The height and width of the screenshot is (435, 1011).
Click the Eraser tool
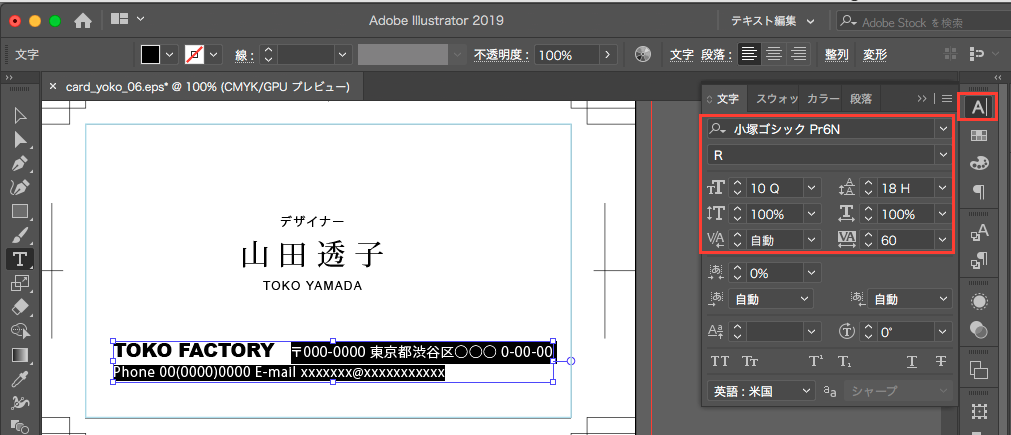pos(19,307)
